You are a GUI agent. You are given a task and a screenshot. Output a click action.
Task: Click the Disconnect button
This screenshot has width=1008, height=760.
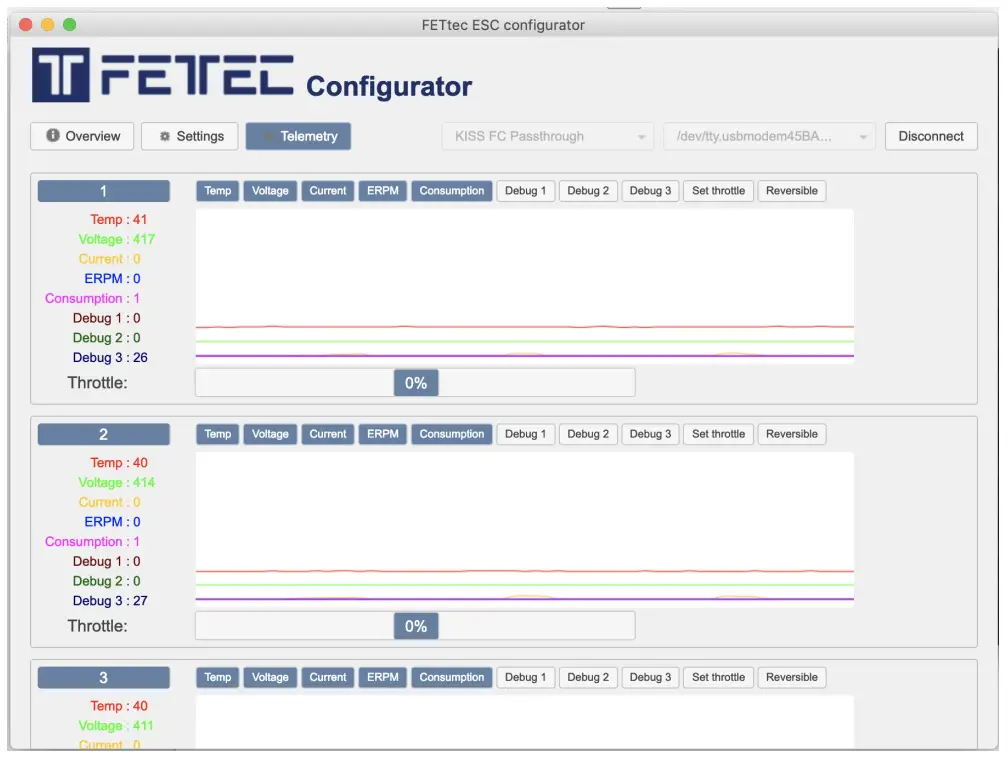click(x=931, y=136)
